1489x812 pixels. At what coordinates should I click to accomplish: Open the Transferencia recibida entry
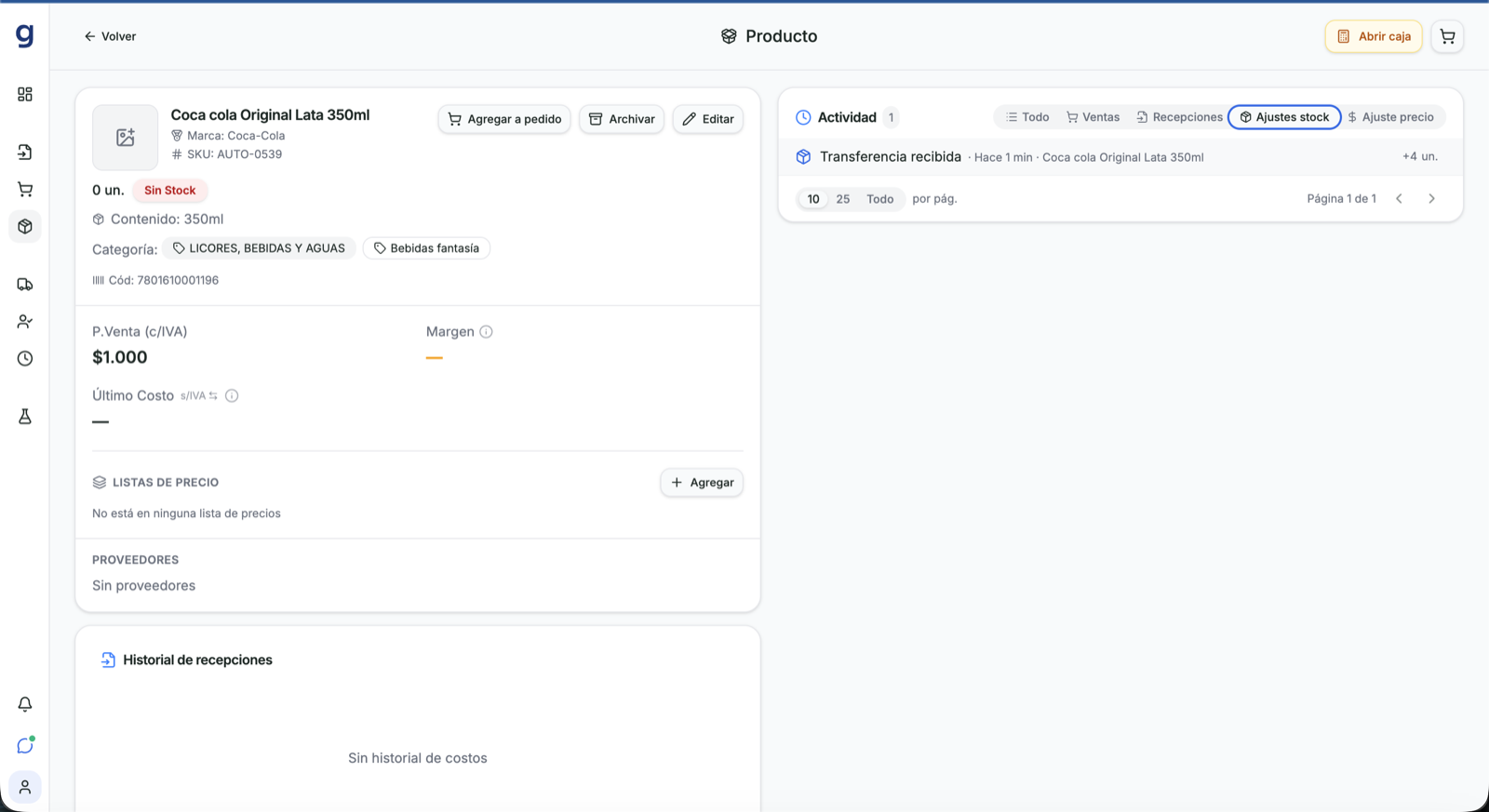(1120, 157)
